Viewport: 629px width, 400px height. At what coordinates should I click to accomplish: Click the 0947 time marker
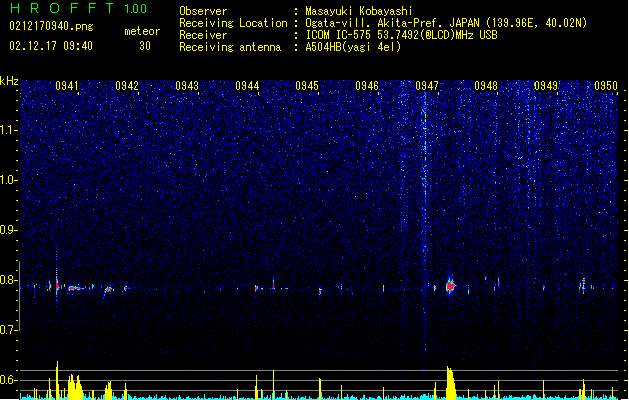(x=427, y=86)
